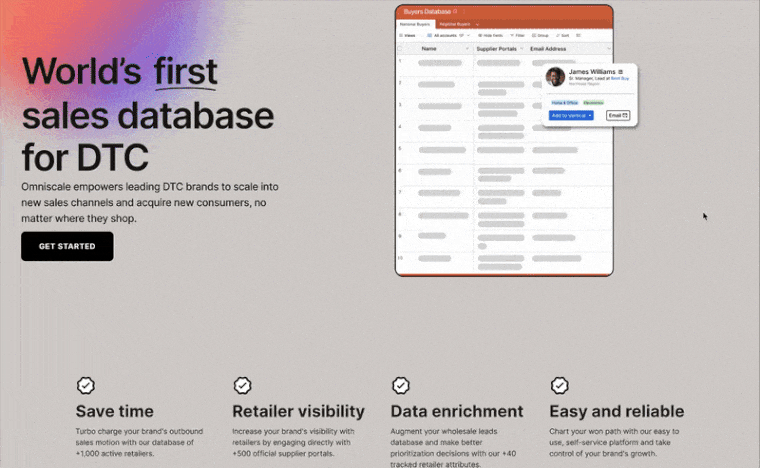Click the Save time heading
The height and width of the screenshot is (468, 760).
(x=114, y=411)
